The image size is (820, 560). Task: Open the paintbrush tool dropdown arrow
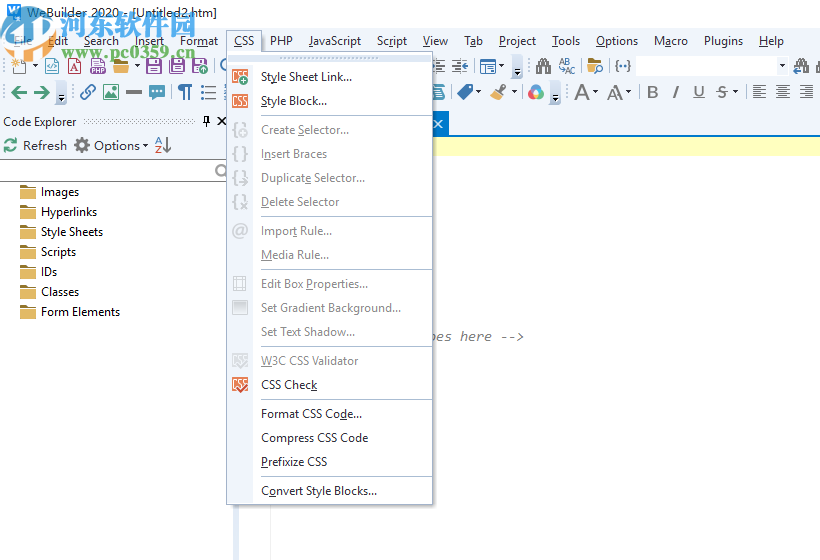515,92
